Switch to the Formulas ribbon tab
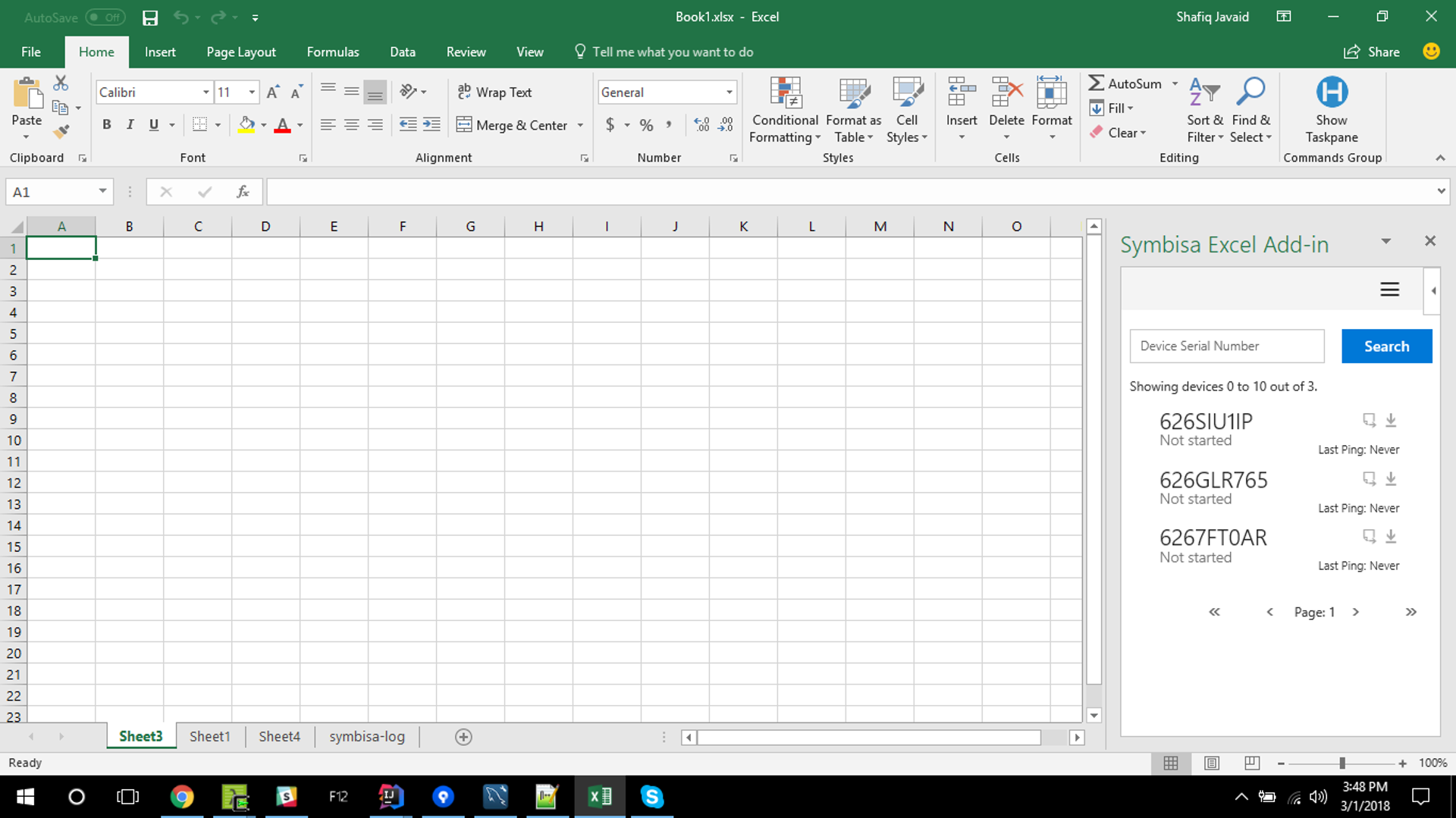 pyautogui.click(x=332, y=52)
